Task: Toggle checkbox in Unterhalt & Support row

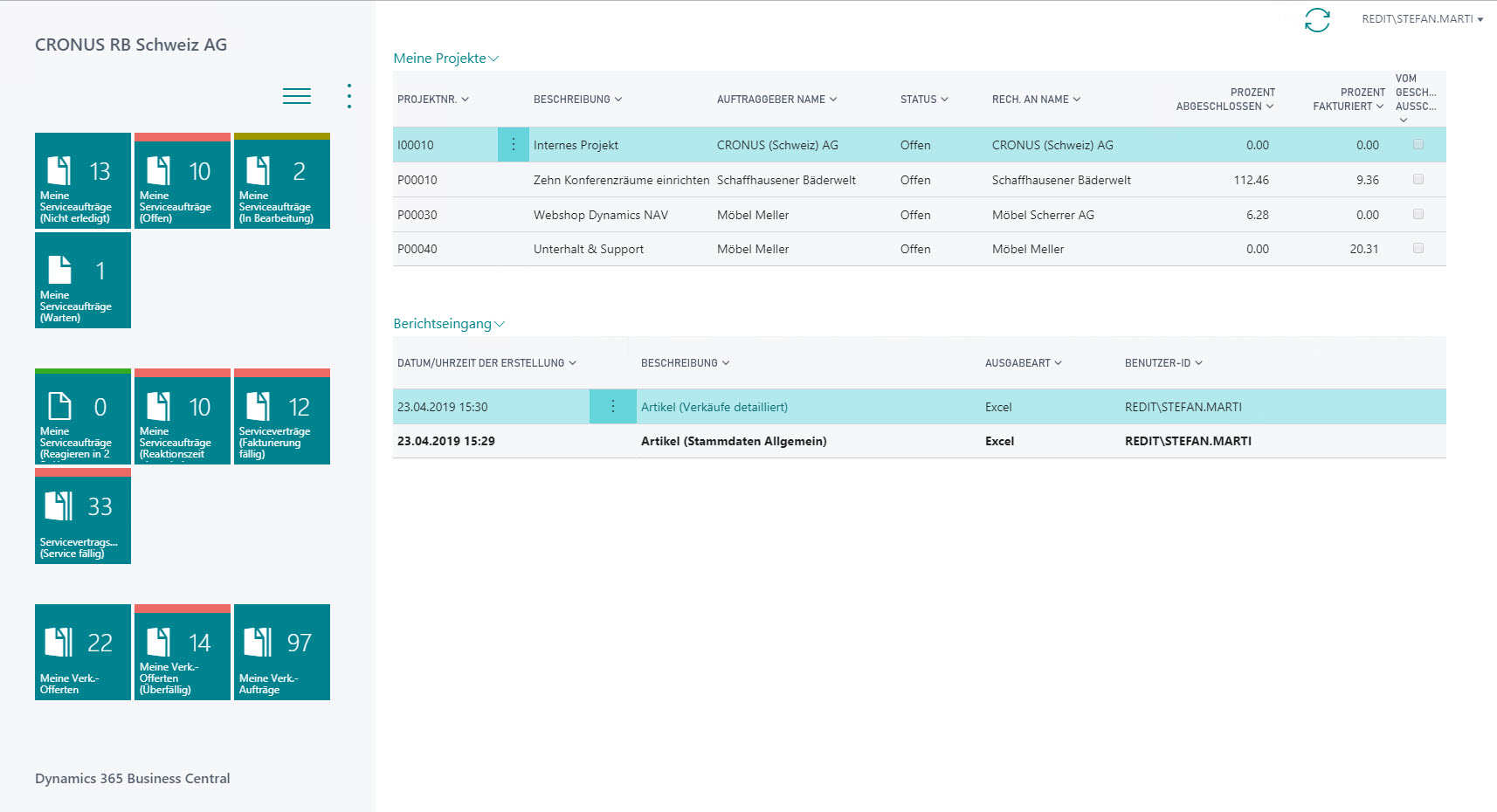Action: (x=1418, y=249)
